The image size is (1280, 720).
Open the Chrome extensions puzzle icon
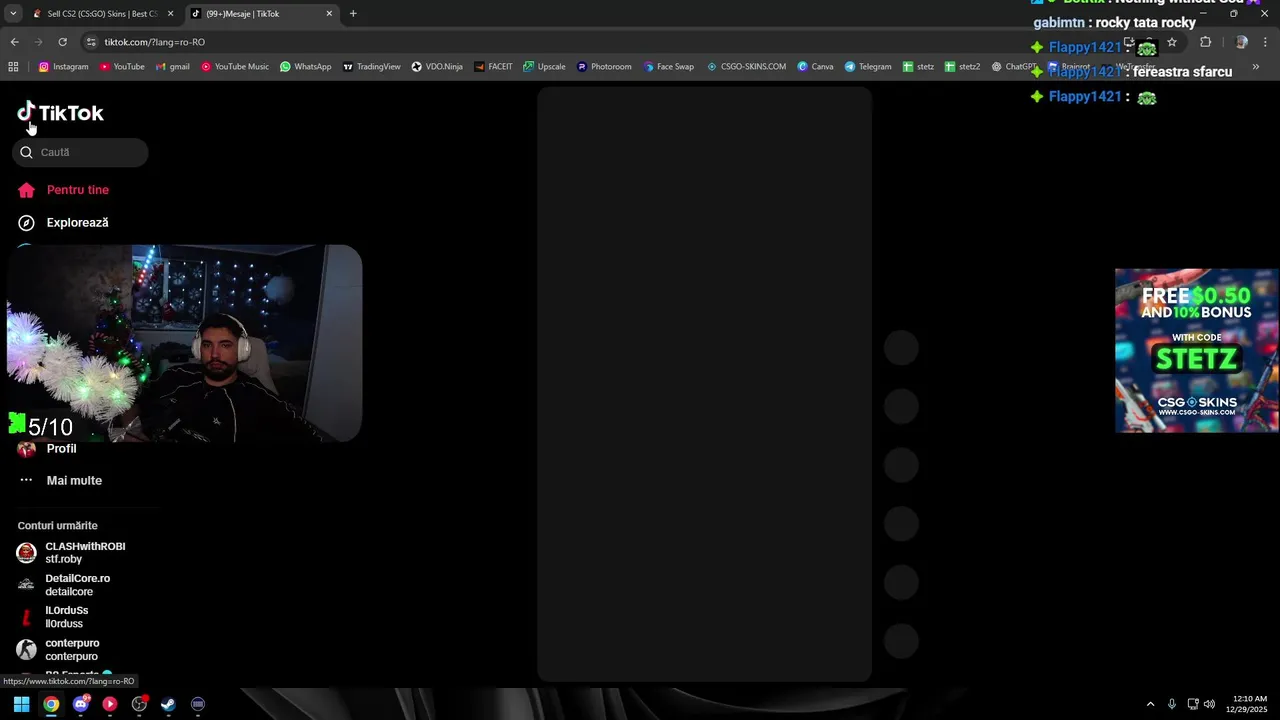pos(1205,42)
